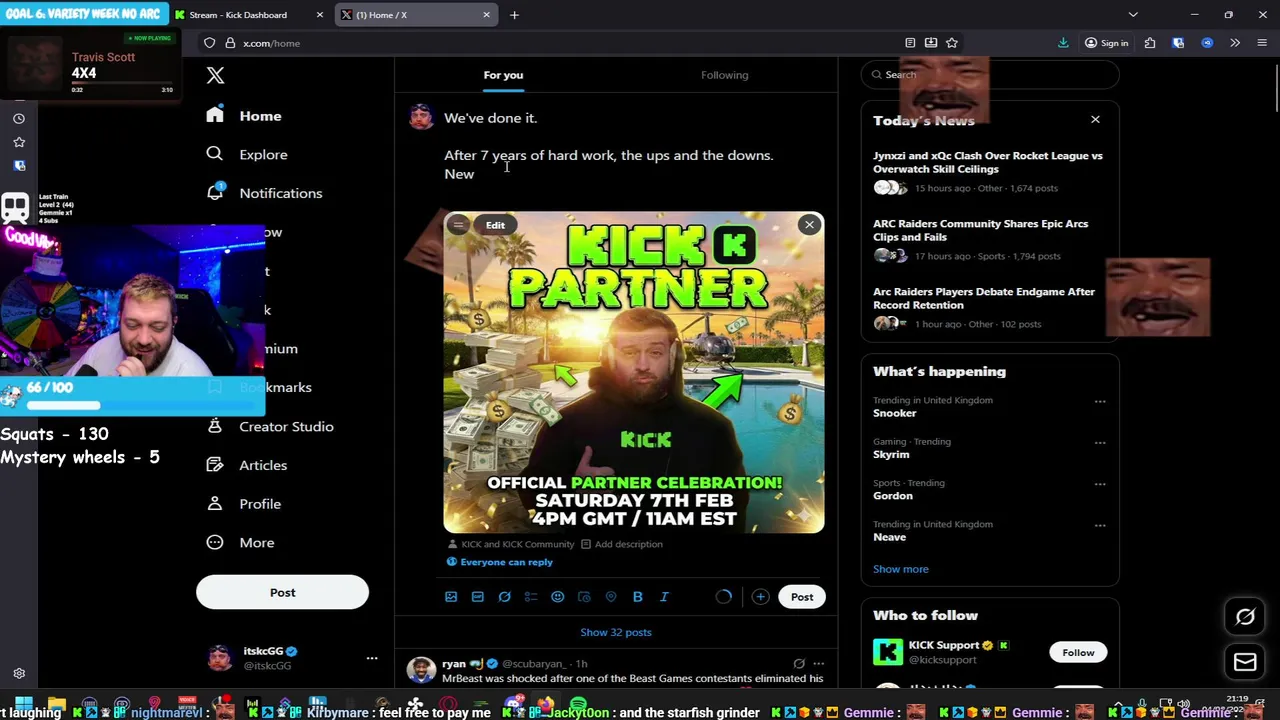Click the X logo in sidebar
Image resolution: width=1280 pixels, height=720 pixels.
click(x=215, y=75)
